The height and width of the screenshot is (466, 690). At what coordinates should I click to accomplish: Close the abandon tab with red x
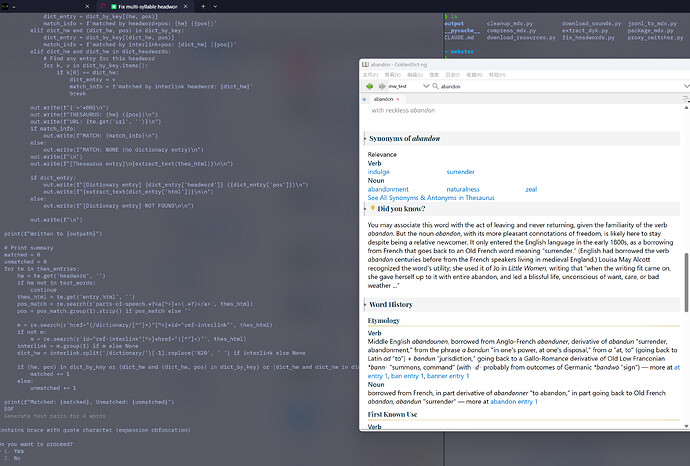coord(398,99)
